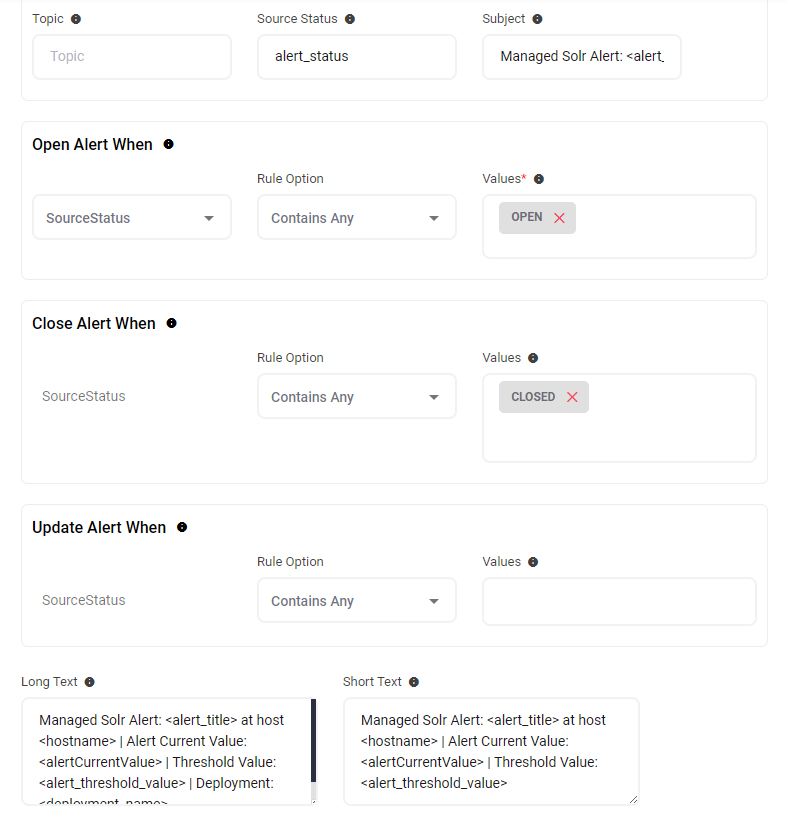Click the Close Alert When info icon

[x=171, y=323]
